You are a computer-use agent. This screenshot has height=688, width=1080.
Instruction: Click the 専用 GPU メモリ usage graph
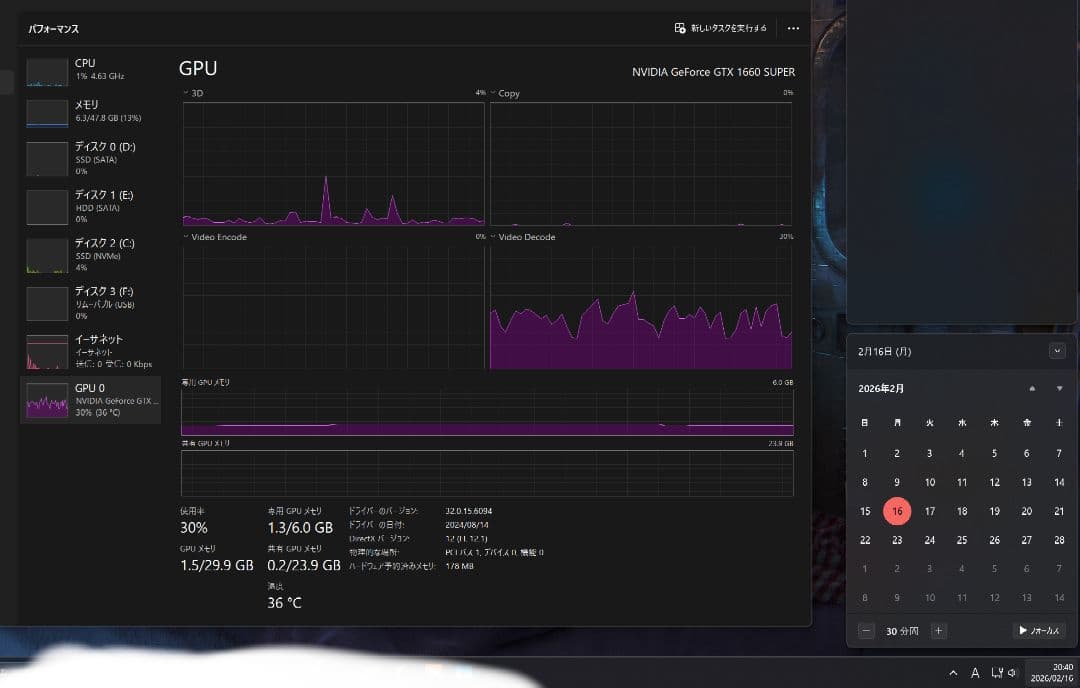(487, 413)
